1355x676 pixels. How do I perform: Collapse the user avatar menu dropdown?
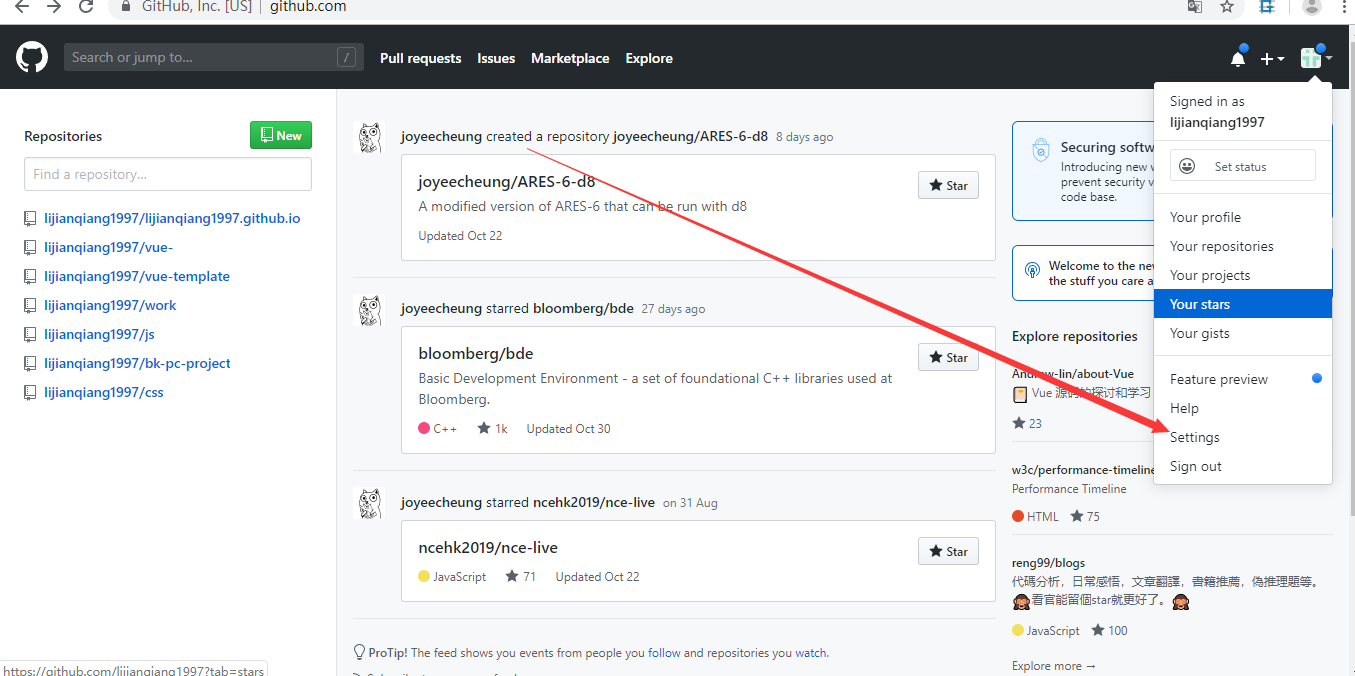tap(1316, 58)
